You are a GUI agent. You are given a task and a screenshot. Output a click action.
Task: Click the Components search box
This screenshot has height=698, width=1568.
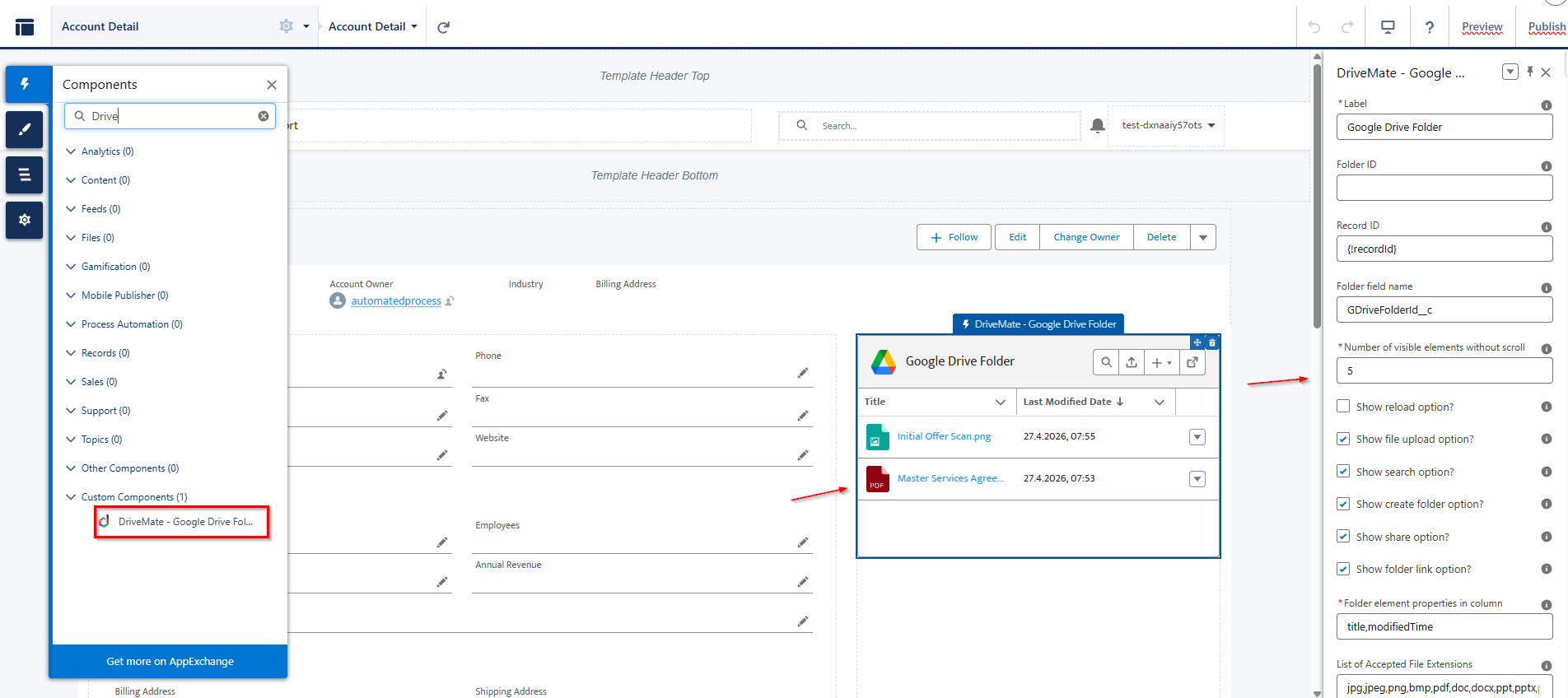coord(170,116)
